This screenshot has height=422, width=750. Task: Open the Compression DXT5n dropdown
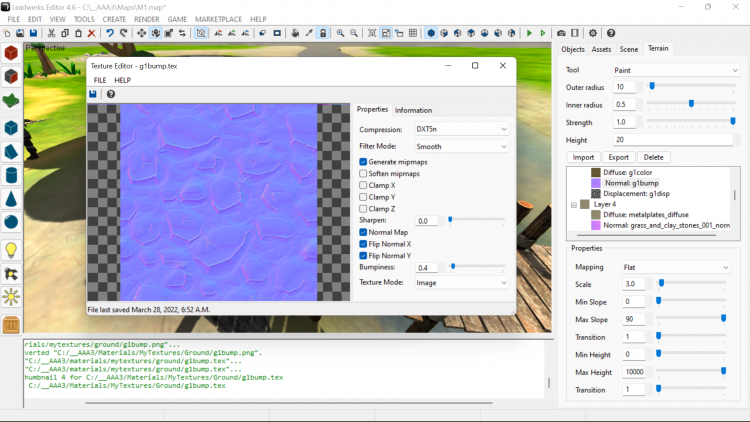pyautogui.click(x=461, y=129)
